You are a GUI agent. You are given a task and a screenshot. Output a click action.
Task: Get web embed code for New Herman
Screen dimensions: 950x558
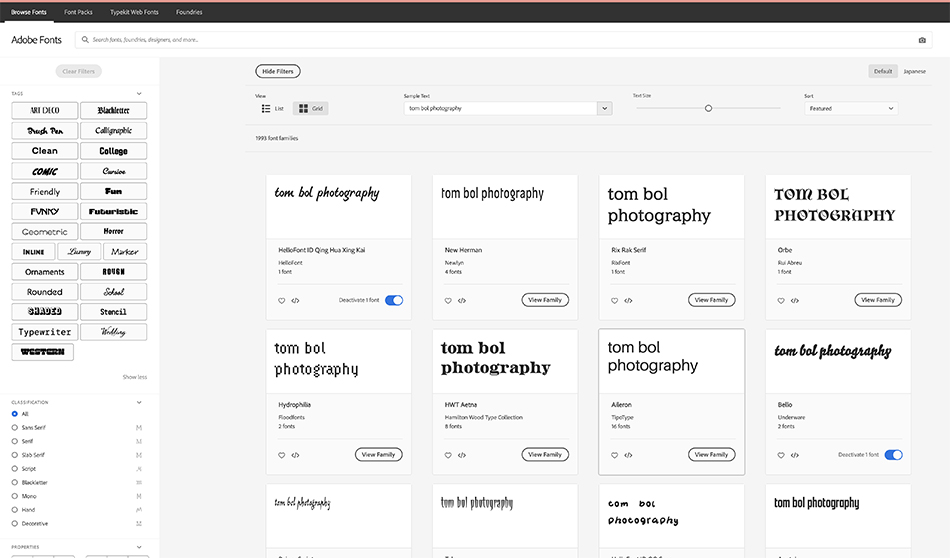tap(462, 301)
